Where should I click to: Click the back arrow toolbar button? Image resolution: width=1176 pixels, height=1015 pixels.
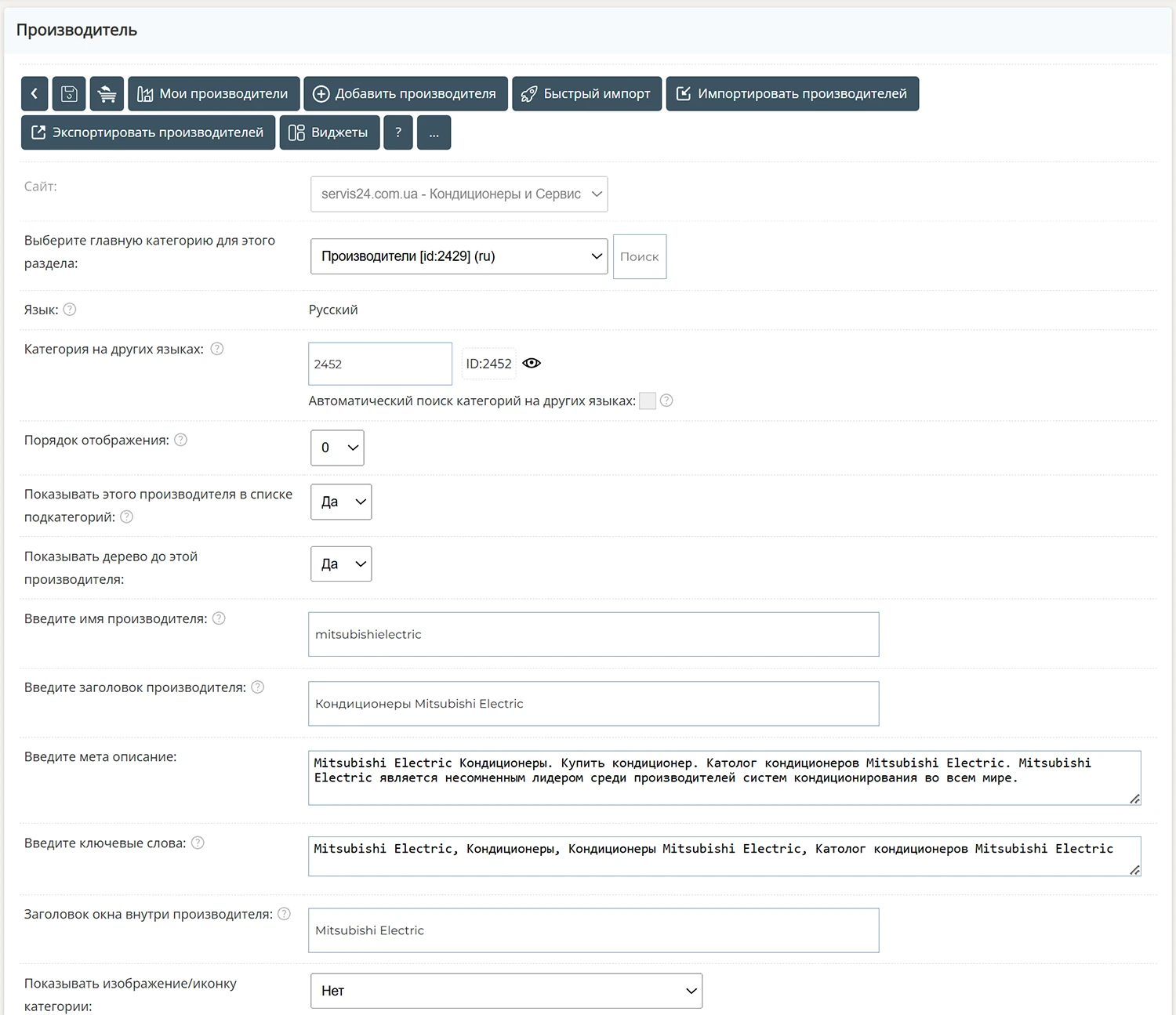34,93
